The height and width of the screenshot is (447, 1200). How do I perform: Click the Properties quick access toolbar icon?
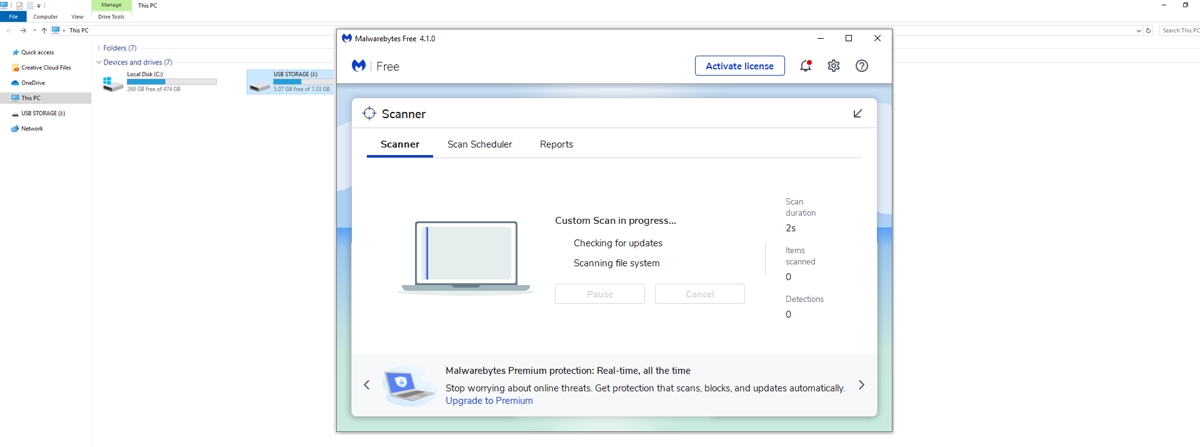tap(19, 5)
